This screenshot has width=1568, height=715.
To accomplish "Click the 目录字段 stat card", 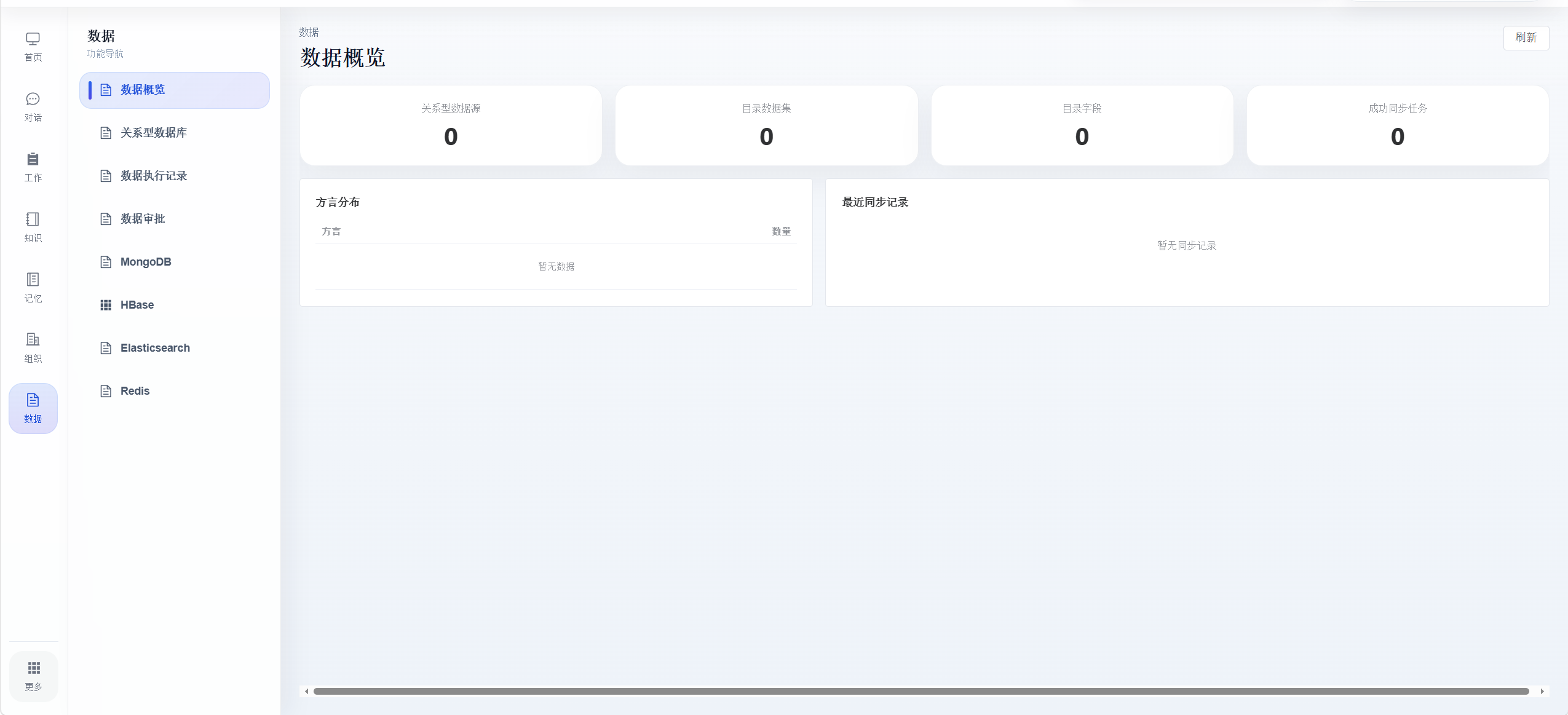I will 1082,125.
